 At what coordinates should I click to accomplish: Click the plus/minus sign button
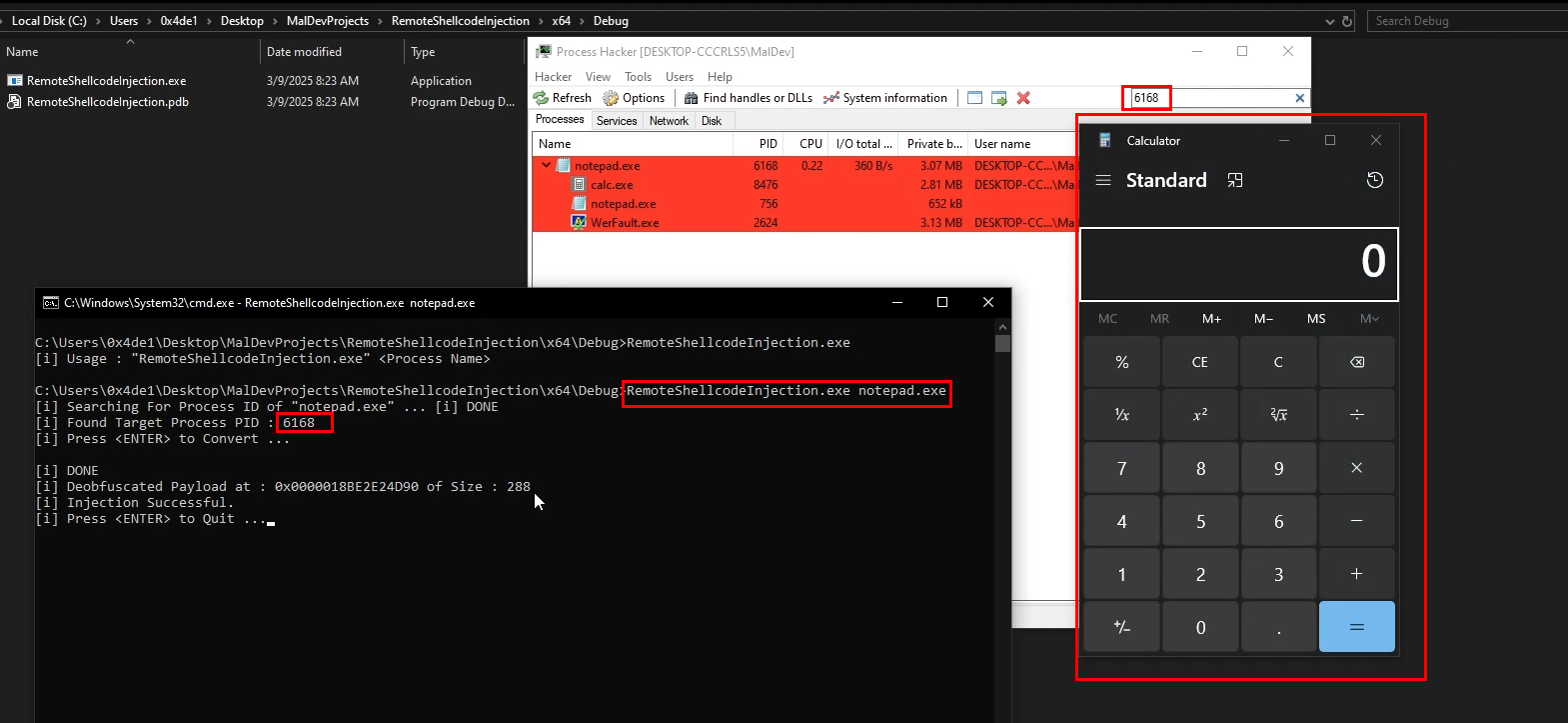(x=1122, y=627)
